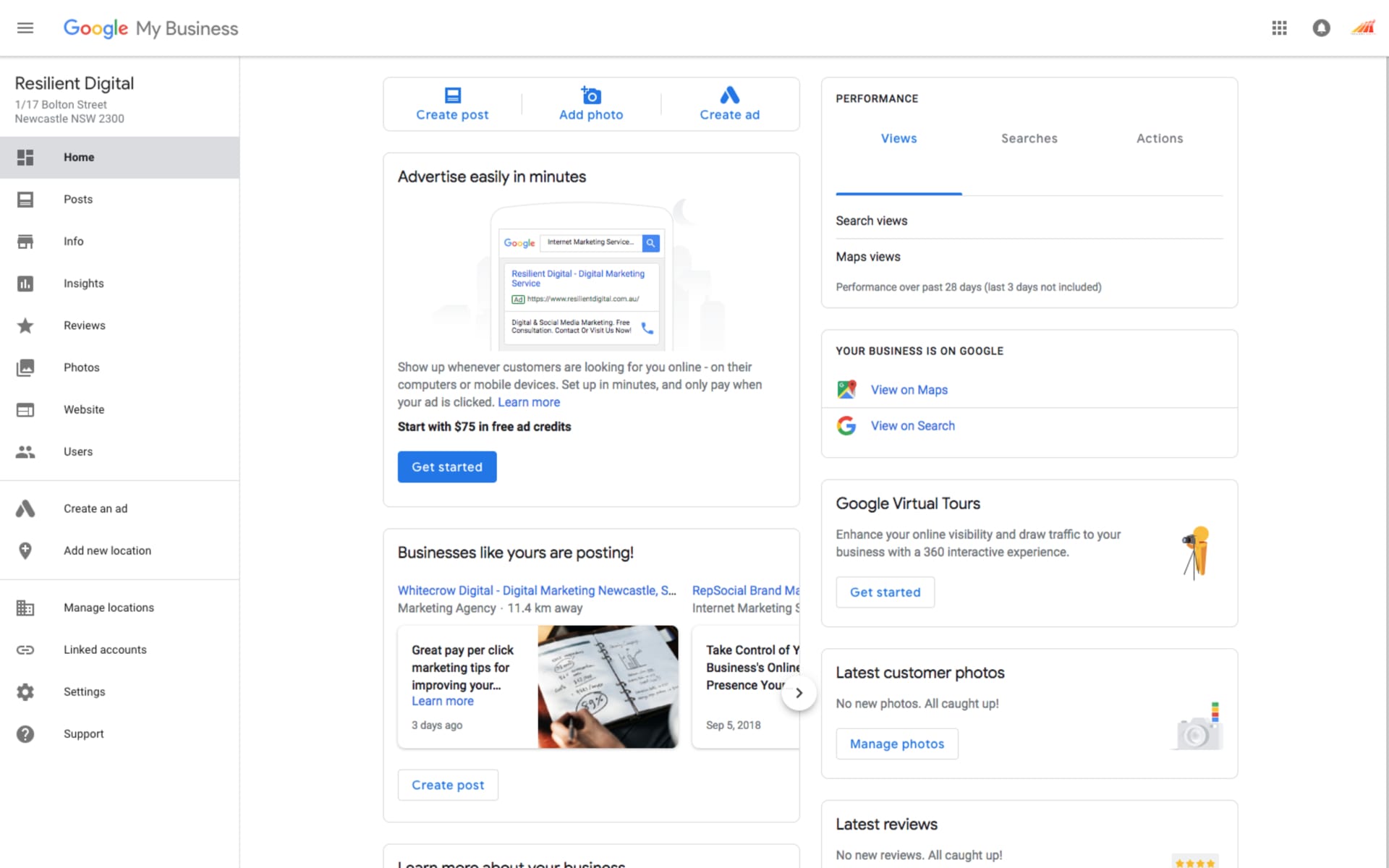Switch to the Searches performance tab
This screenshot has height=868, width=1389.
1029,138
